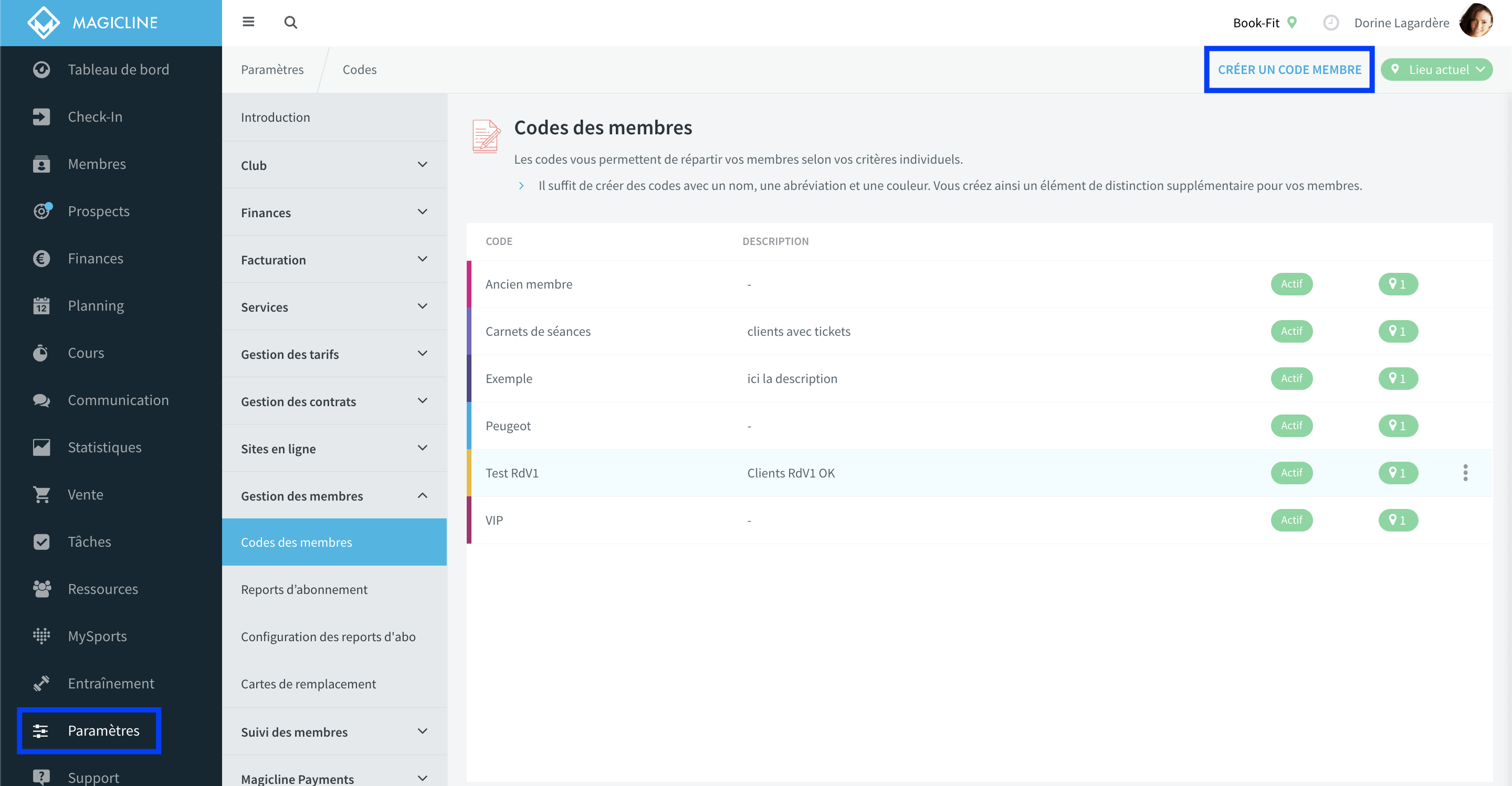
Task: Open the Lieu actuel dropdown
Action: (x=1436, y=69)
